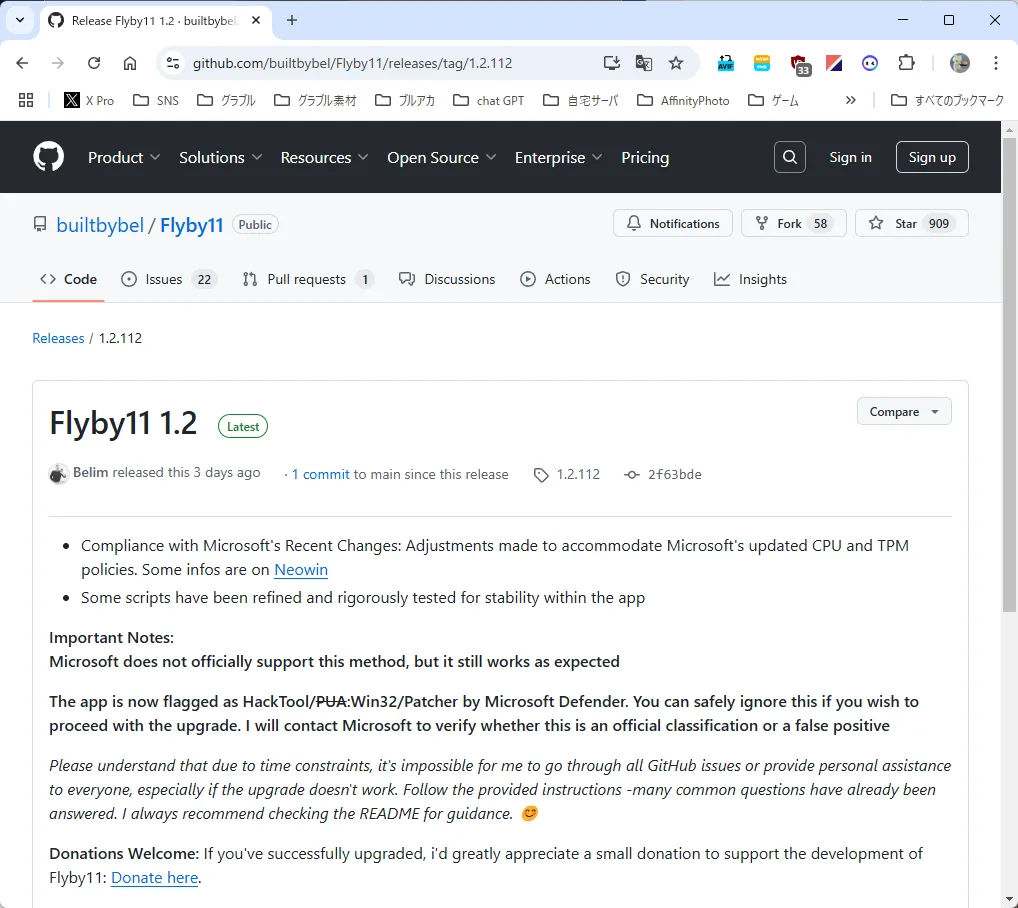Open the Flyby11 repository link
The image size is (1018, 908).
[x=192, y=225]
